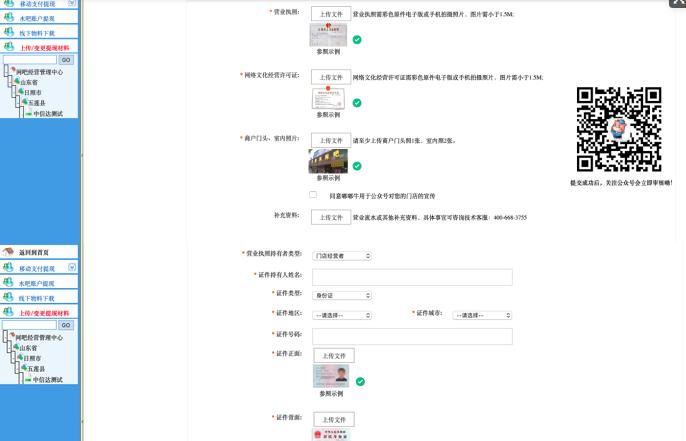Image resolution: width=686 pixels, height=441 pixels.
Task: Focus the 证件持有人姓名 text field
Action: coord(412,277)
